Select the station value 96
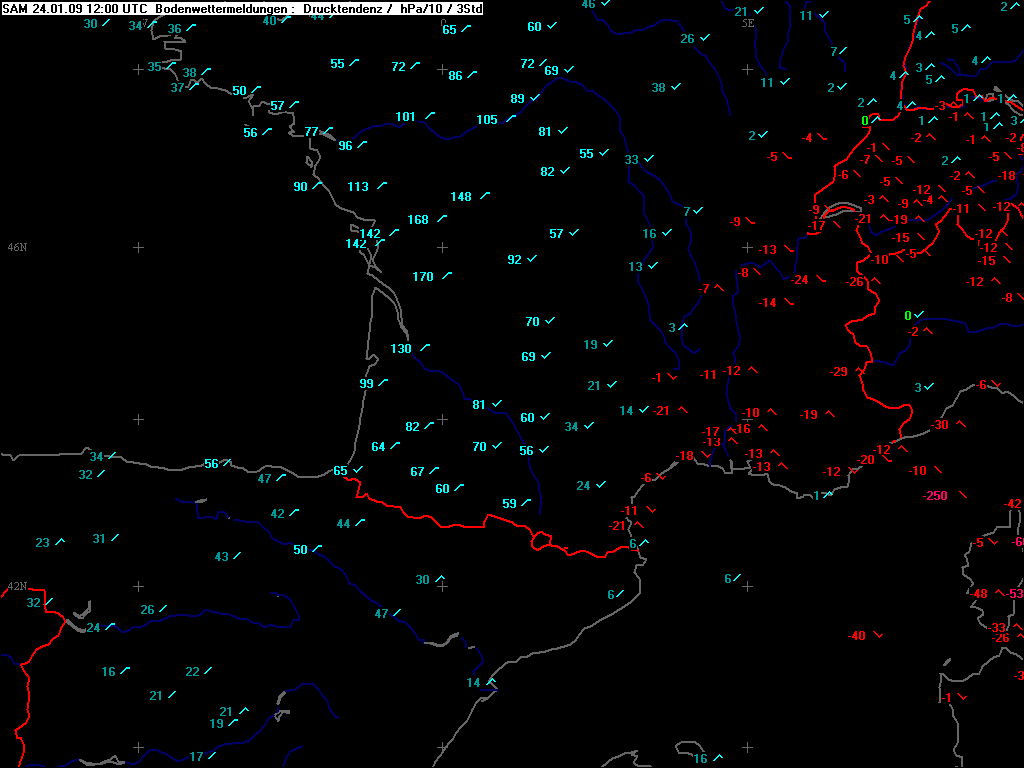The height and width of the screenshot is (768, 1024). pos(345,146)
